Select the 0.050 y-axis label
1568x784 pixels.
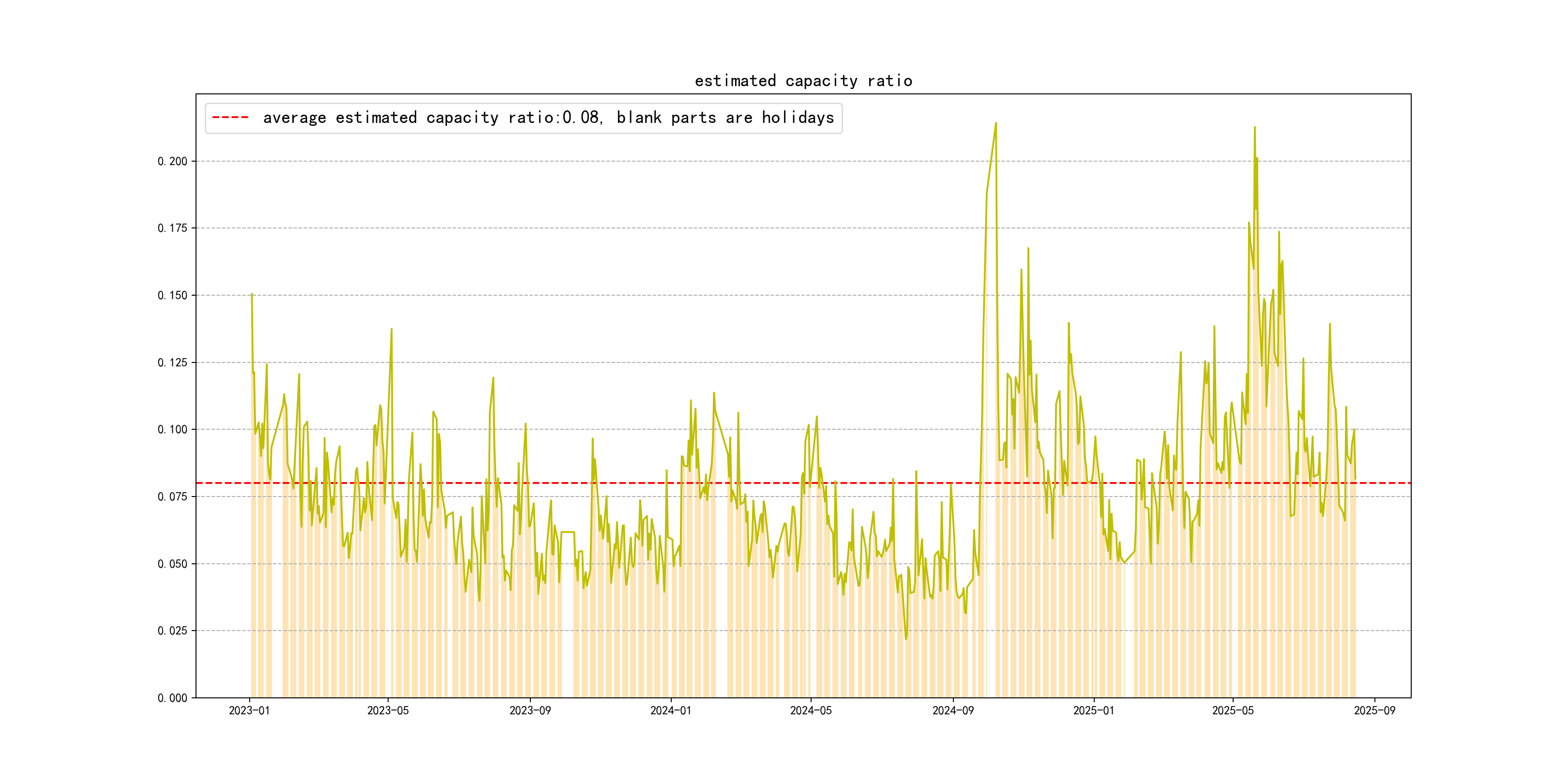pos(172,564)
